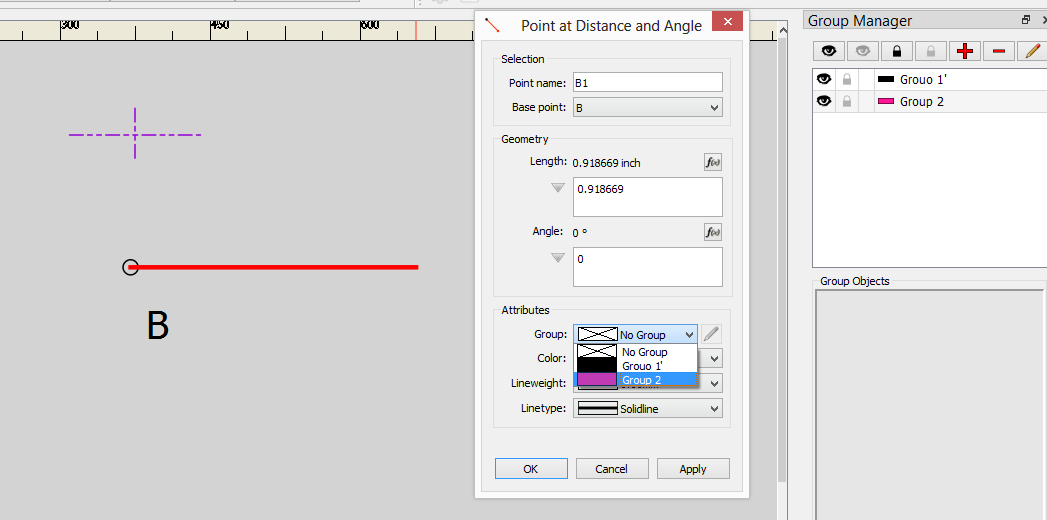The width and height of the screenshot is (1047, 520).
Task: Hide Group 2 using its eye icon
Action: (825, 101)
